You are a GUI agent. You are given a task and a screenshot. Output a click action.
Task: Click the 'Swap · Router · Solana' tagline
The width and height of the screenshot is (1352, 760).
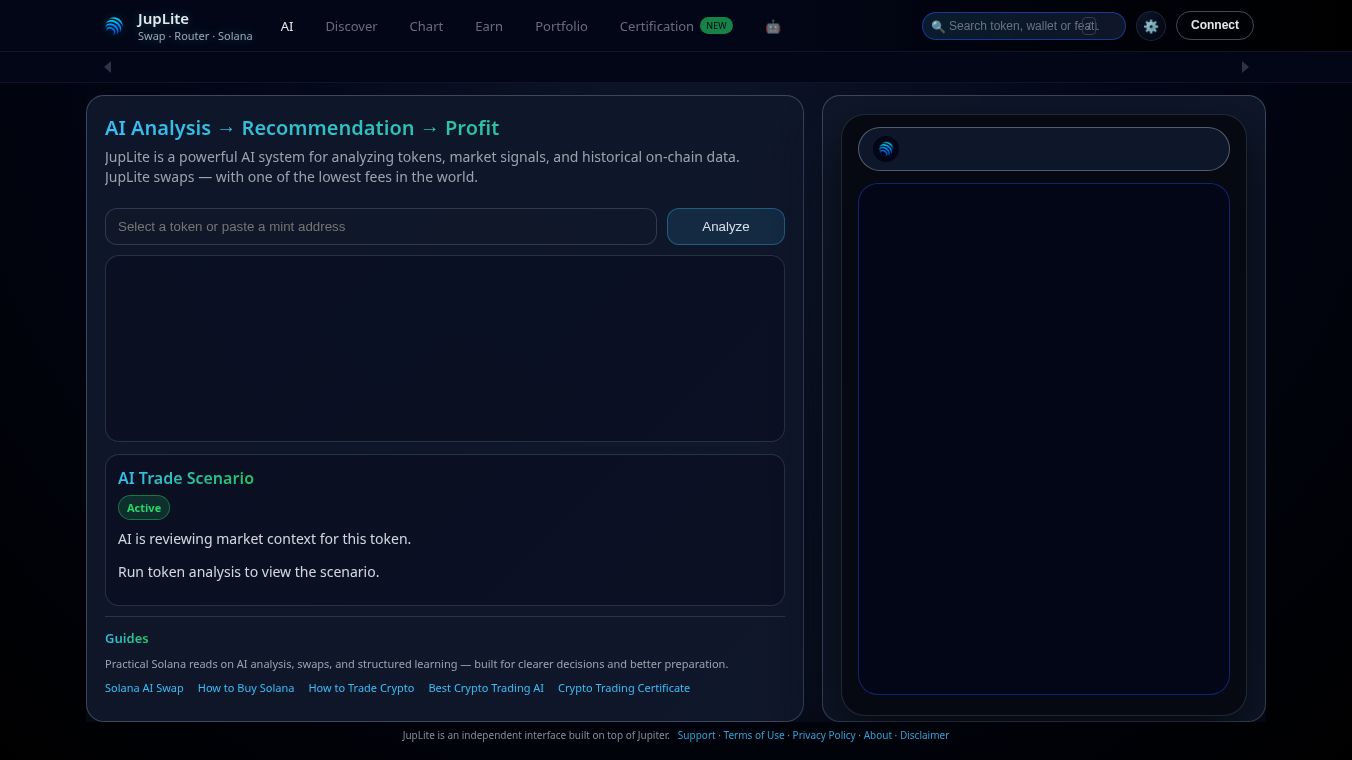195,36
